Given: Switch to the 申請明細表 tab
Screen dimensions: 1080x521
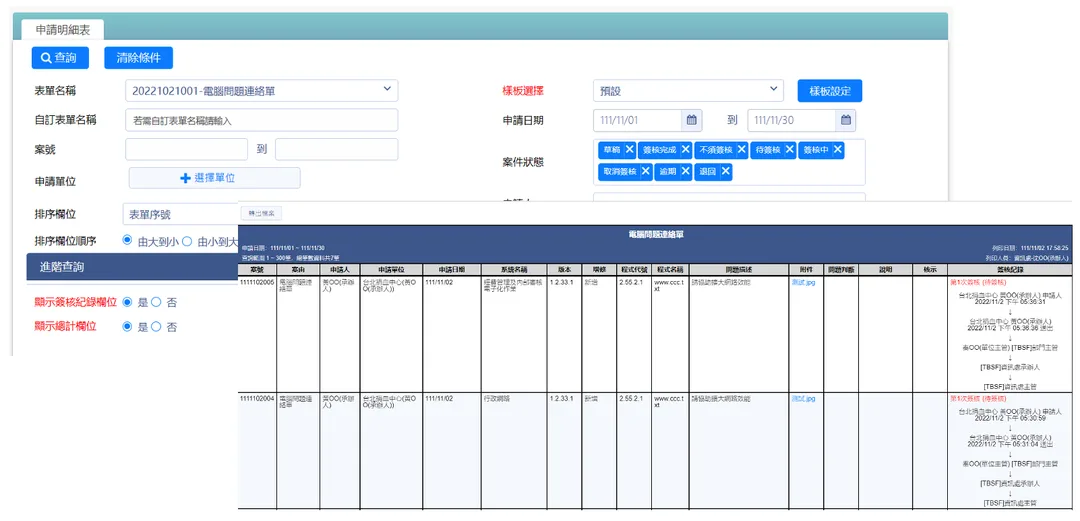Looking at the screenshot, I should [63, 30].
